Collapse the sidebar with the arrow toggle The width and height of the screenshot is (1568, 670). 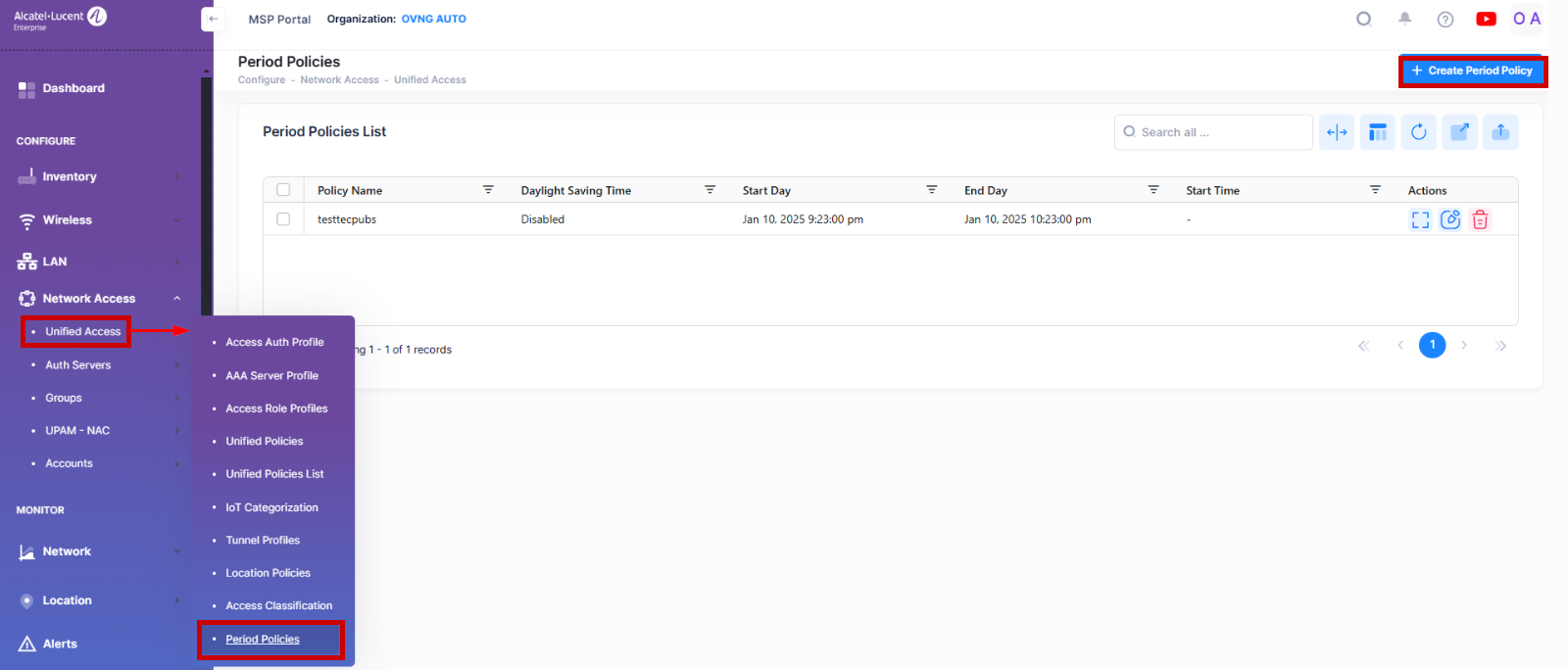coord(213,19)
